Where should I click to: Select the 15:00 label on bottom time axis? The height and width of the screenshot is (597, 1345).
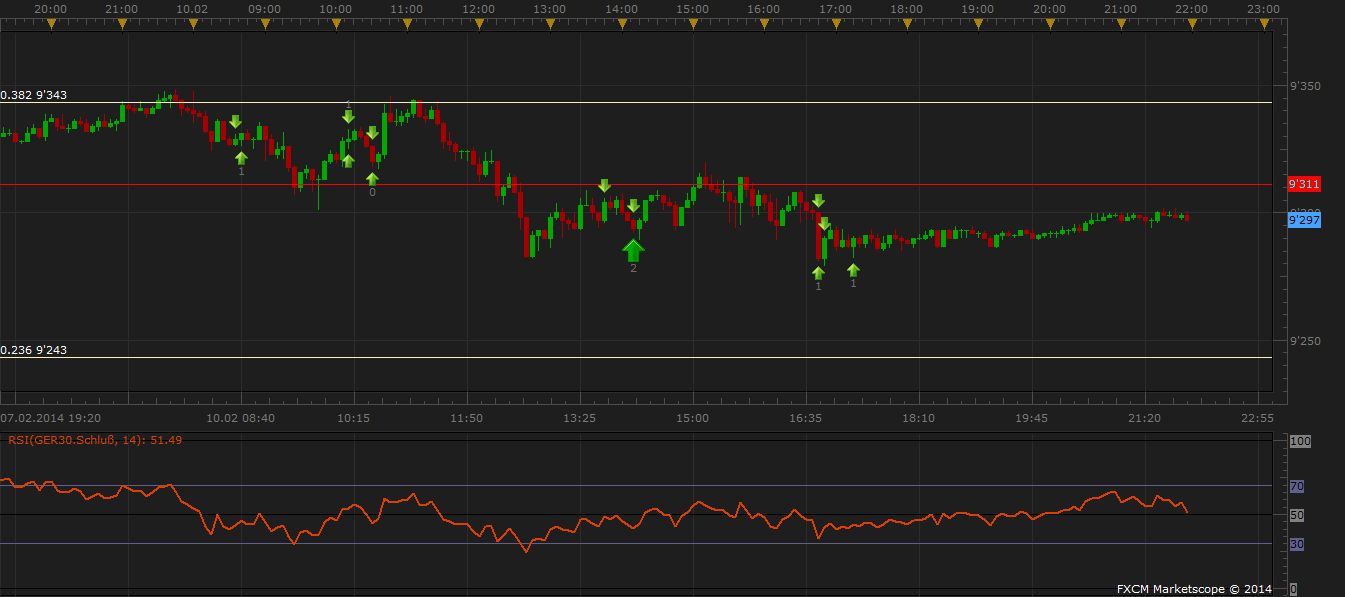click(692, 417)
